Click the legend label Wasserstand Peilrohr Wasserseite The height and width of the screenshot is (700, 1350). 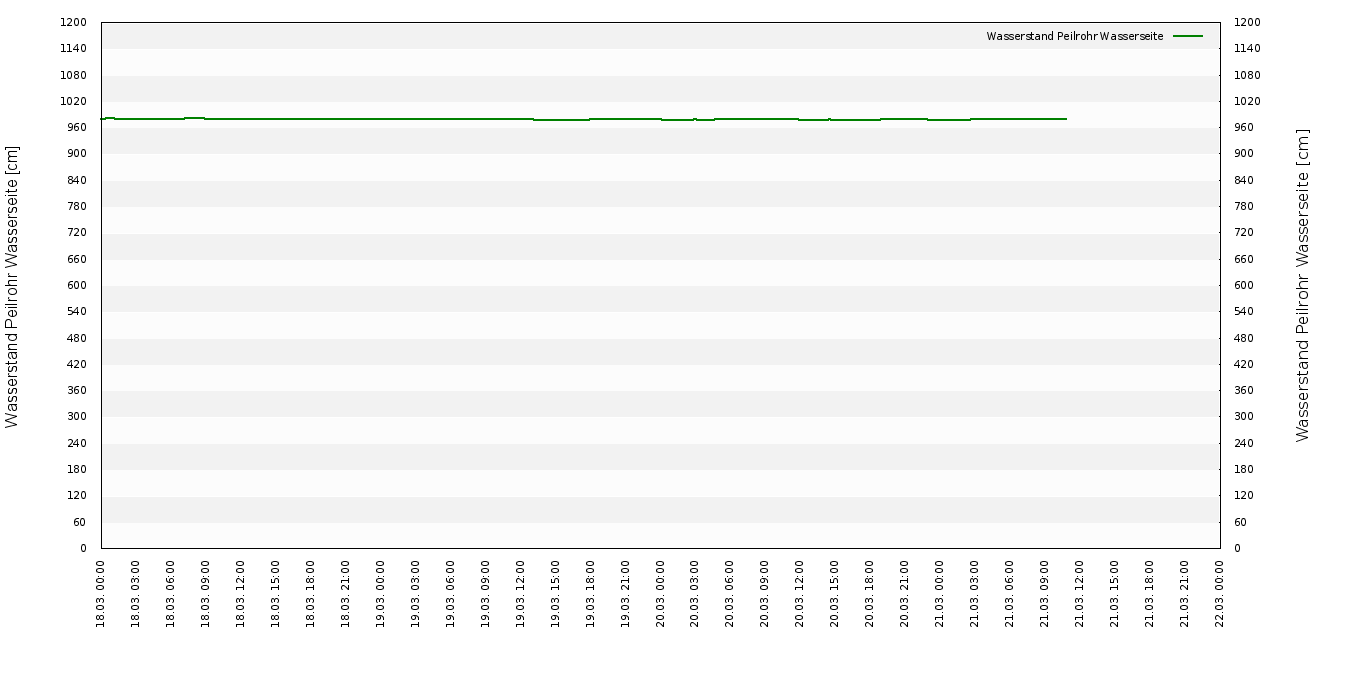pyautogui.click(x=1074, y=36)
